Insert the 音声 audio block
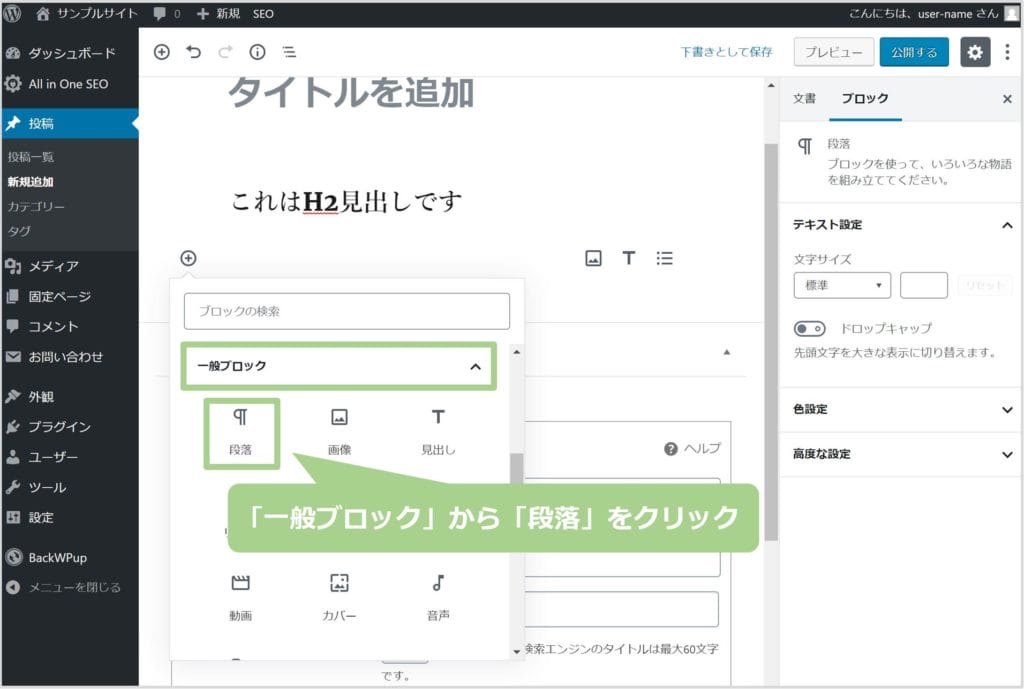 [438, 597]
